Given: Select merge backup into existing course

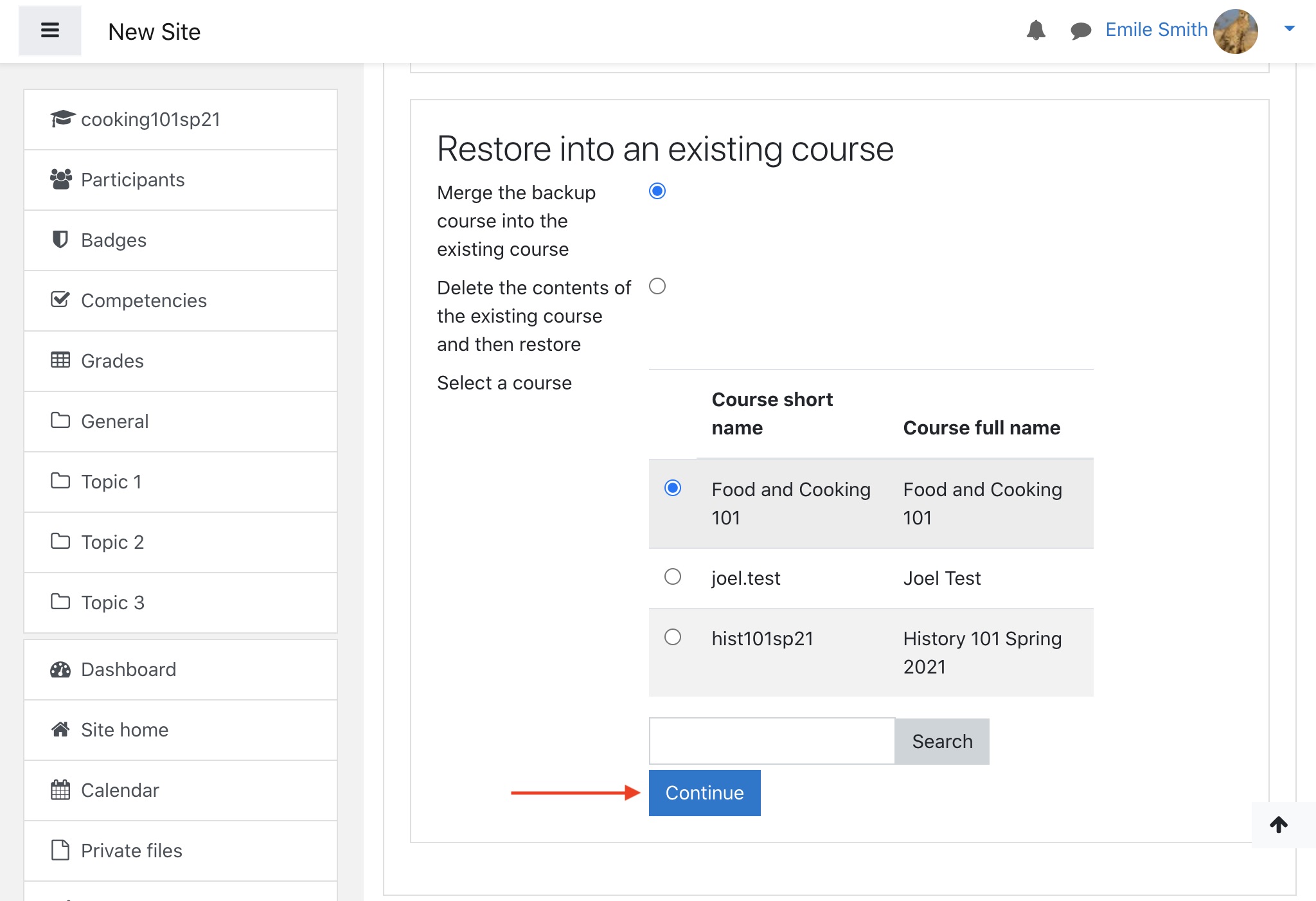Looking at the screenshot, I should [657, 191].
